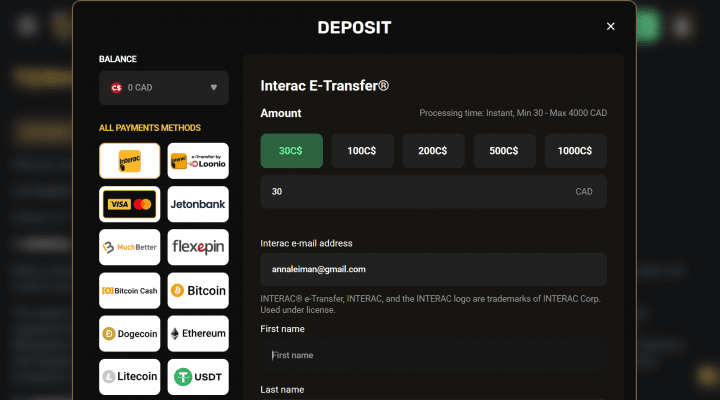This screenshot has height=400, width=720.
Task: Choose the 200C$ amount button
Action: [x=433, y=151]
